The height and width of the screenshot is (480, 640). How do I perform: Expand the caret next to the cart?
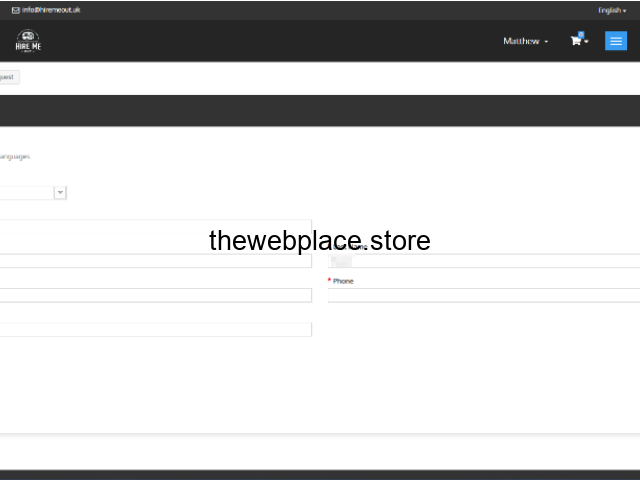pos(586,42)
